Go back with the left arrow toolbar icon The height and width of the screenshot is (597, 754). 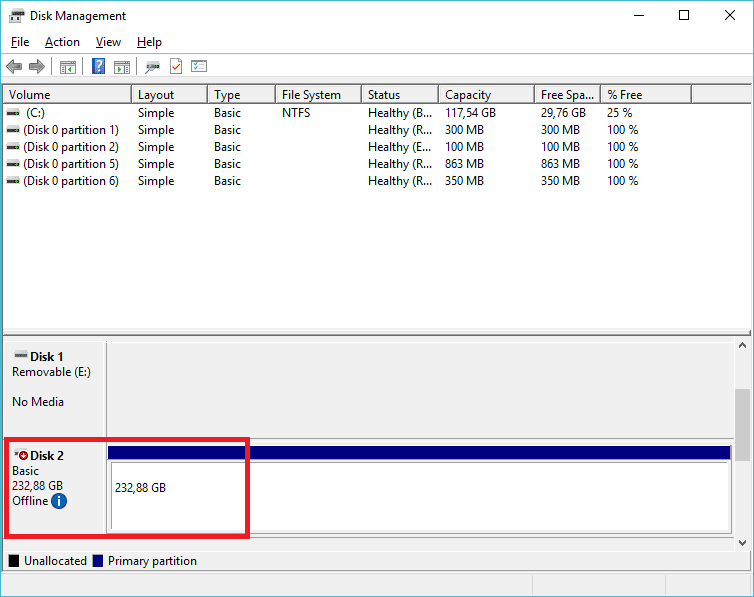[14, 66]
